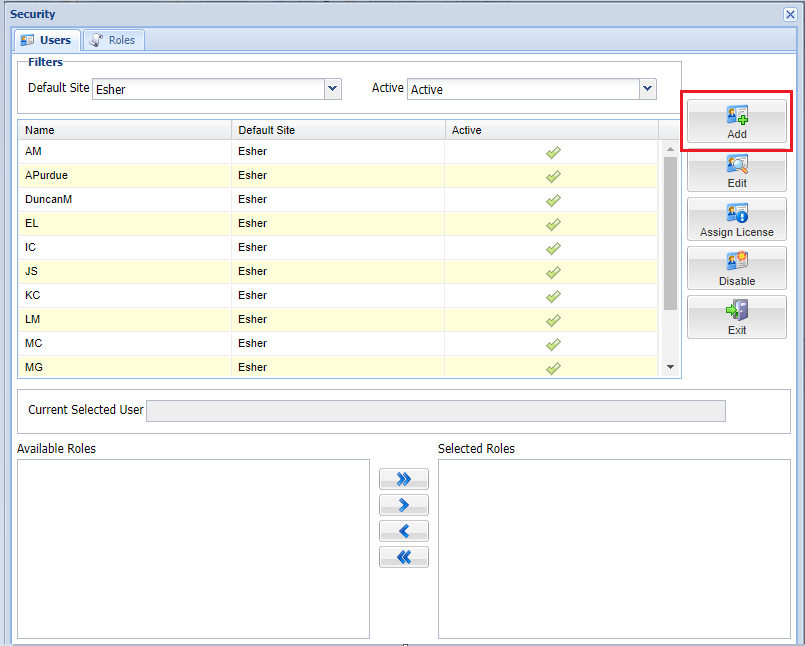Viewport: 805px width, 646px height.
Task: Expand the Default Site dropdown arrow
Action: click(333, 89)
